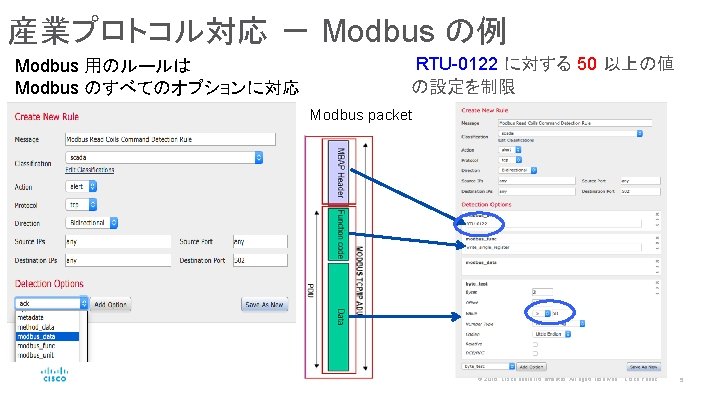Choose highlighted modbus_data from the option list
This screenshot has height=405, width=720.
click(47, 337)
